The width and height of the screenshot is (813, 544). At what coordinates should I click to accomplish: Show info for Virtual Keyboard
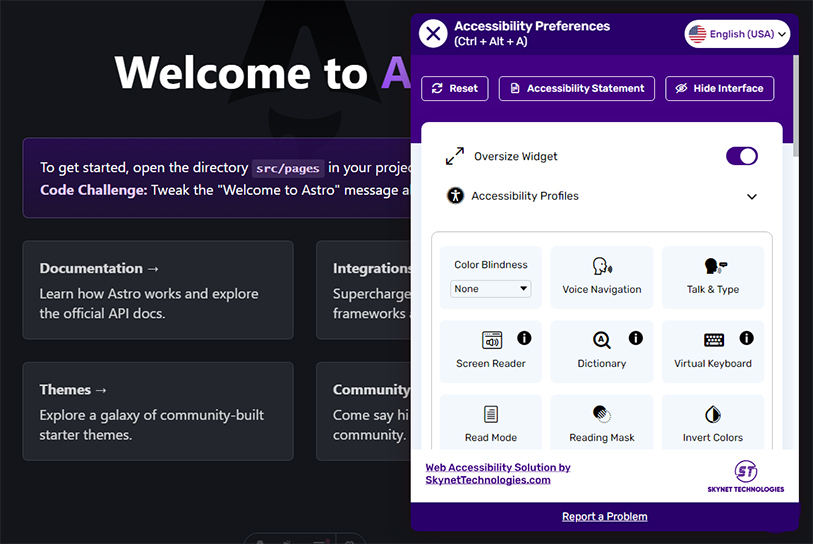(747, 338)
